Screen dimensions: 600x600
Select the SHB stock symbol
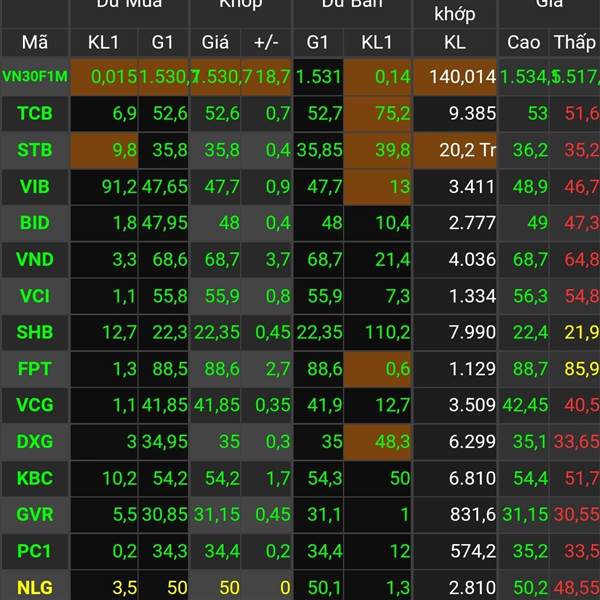pos(35,332)
